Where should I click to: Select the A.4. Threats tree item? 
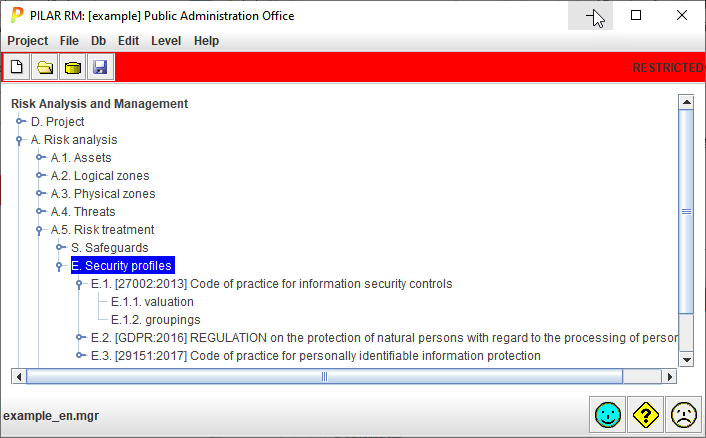click(83, 212)
